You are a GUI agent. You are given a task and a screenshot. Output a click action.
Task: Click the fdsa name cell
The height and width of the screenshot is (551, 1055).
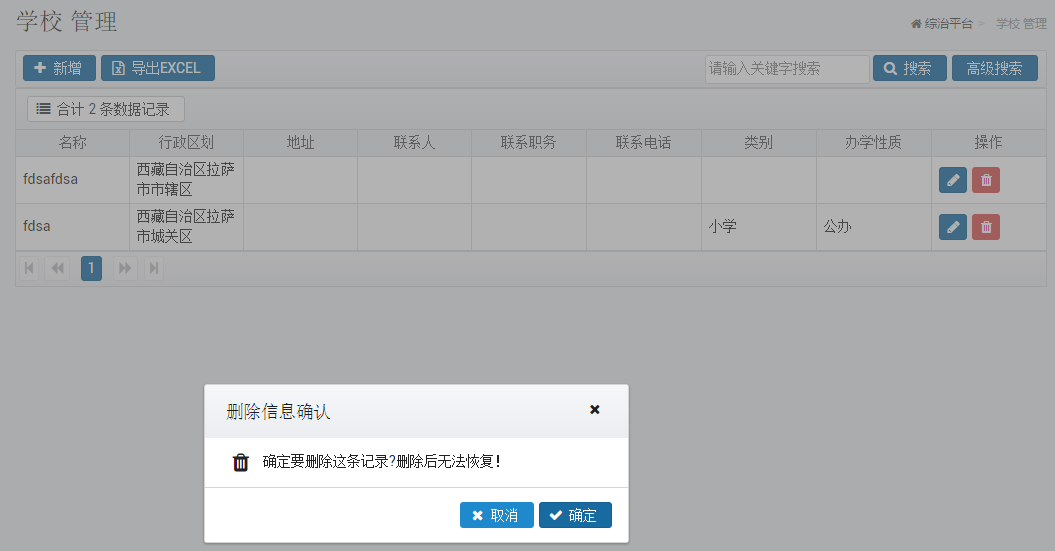tap(73, 227)
